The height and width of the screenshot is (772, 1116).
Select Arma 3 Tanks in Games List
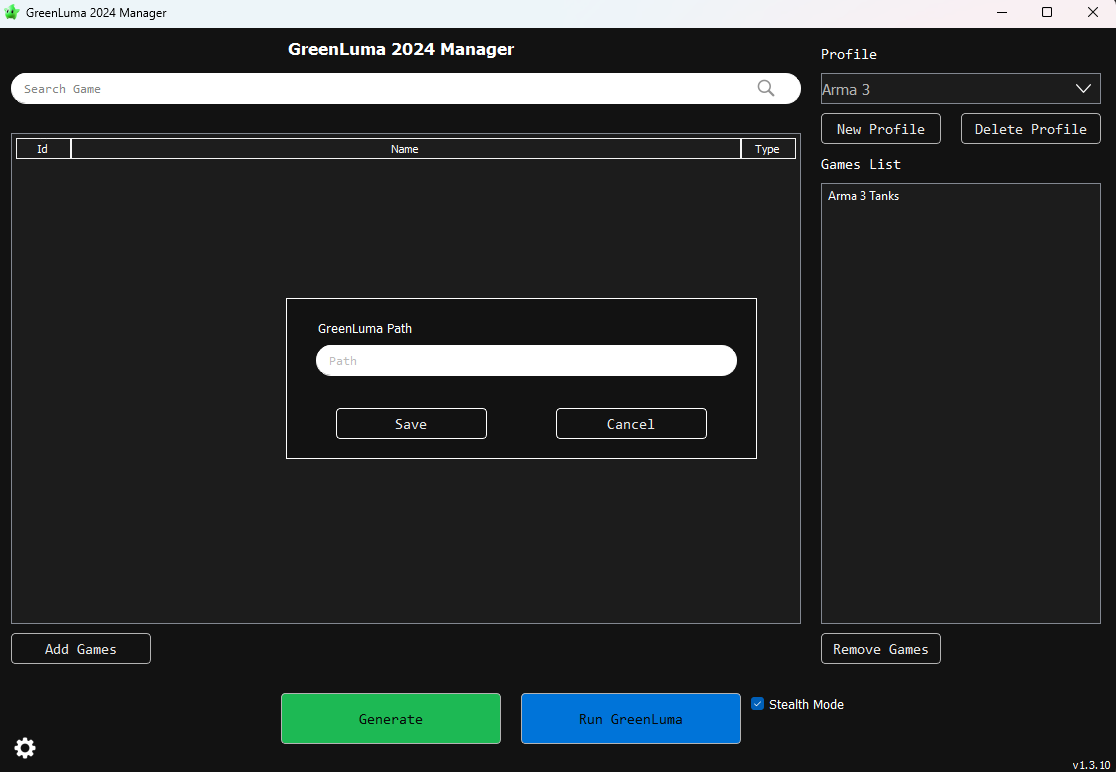pos(863,196)
